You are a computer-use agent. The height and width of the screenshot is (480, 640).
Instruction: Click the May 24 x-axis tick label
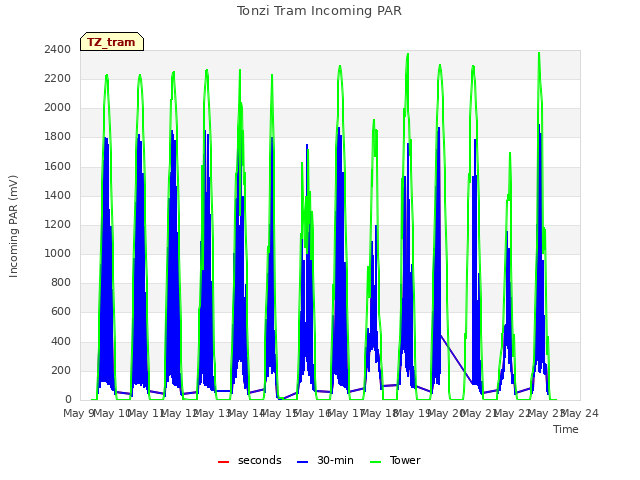click(580, 413)
